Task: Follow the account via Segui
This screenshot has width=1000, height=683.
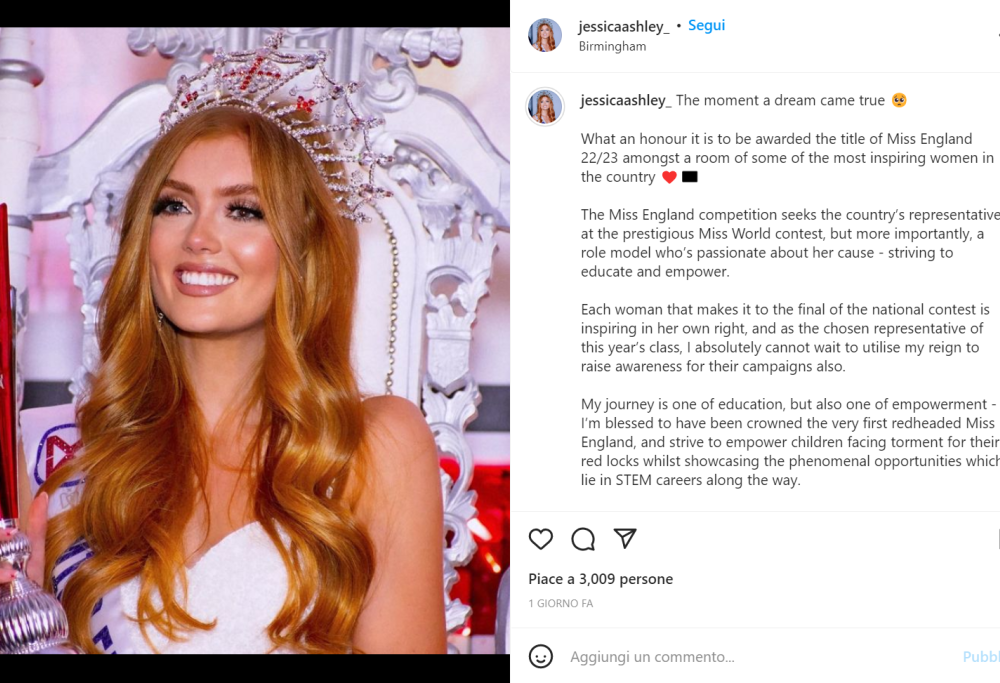Action: (x=706, y=26)
